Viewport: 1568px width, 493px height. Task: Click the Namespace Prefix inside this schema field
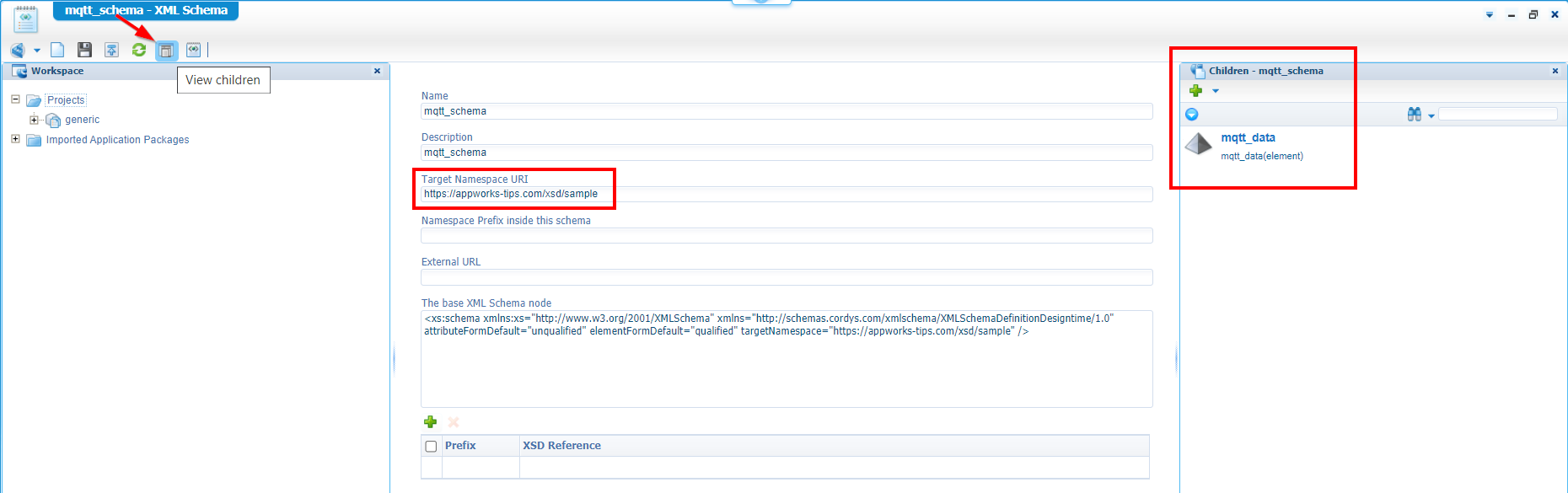[787, 235]
